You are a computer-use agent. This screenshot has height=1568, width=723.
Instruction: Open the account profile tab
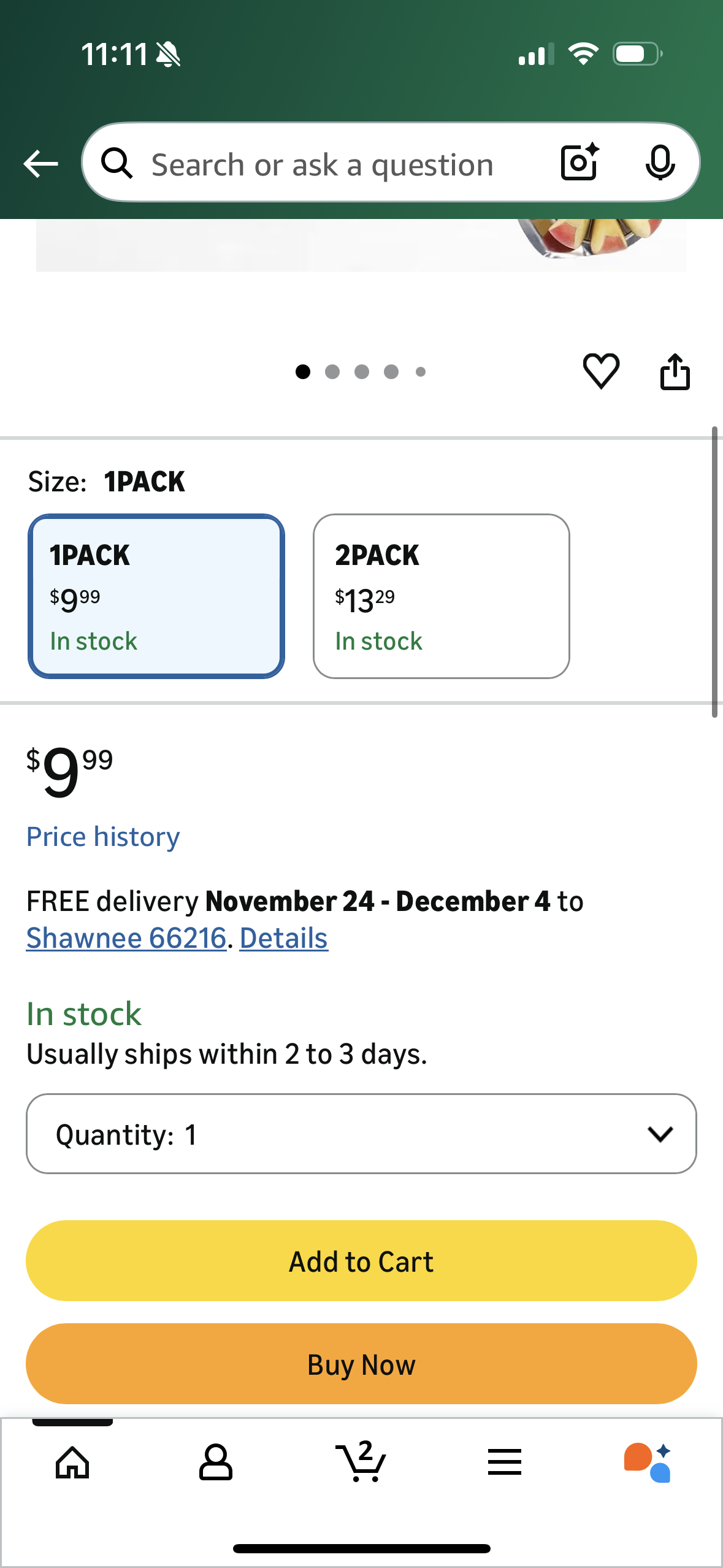(x=215, y=1462)
